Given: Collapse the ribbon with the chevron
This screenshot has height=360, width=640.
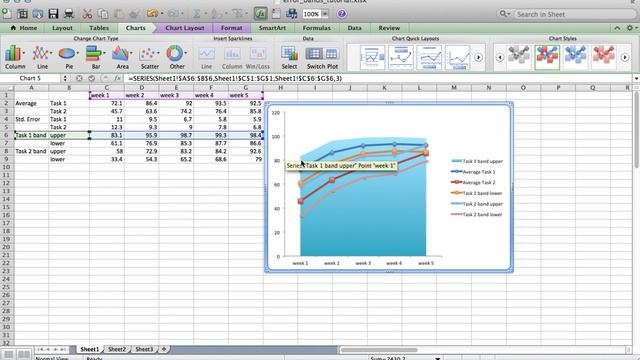Looking at the screenshot, I should [x=617, y=28].
